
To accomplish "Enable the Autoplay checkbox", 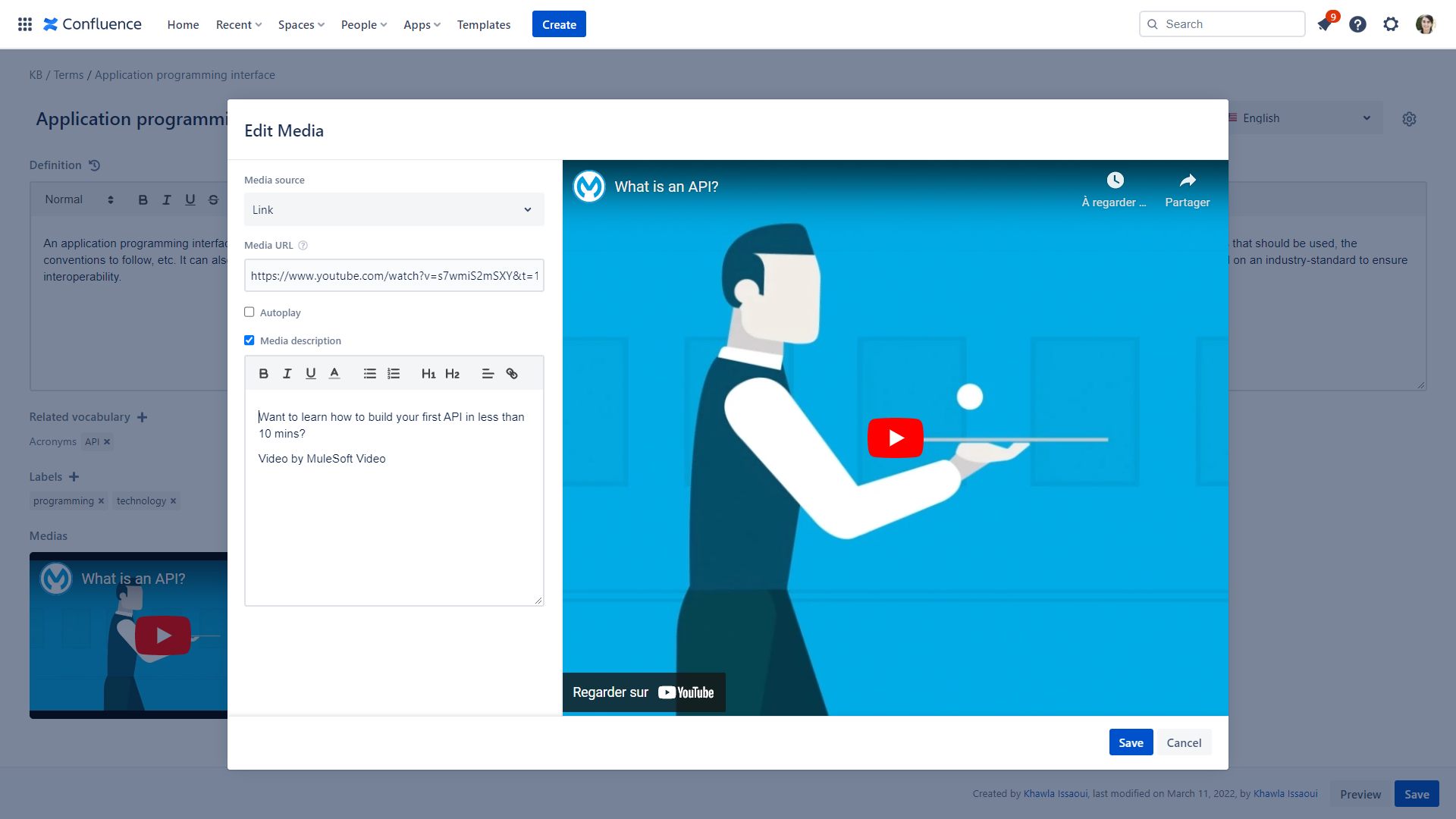I will 249,312.
